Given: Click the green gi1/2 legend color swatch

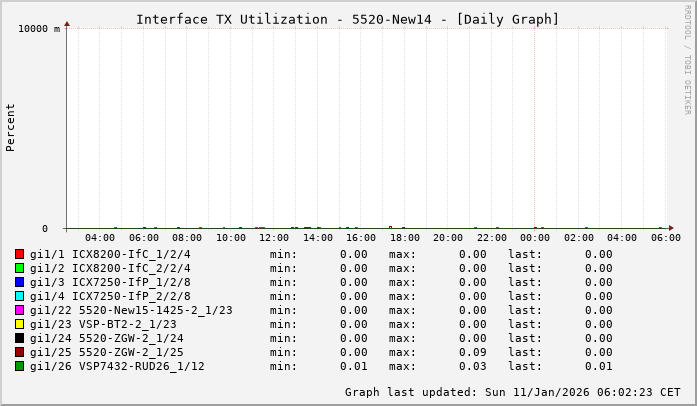Looking at the screenshot, I should tap(19, 268).
